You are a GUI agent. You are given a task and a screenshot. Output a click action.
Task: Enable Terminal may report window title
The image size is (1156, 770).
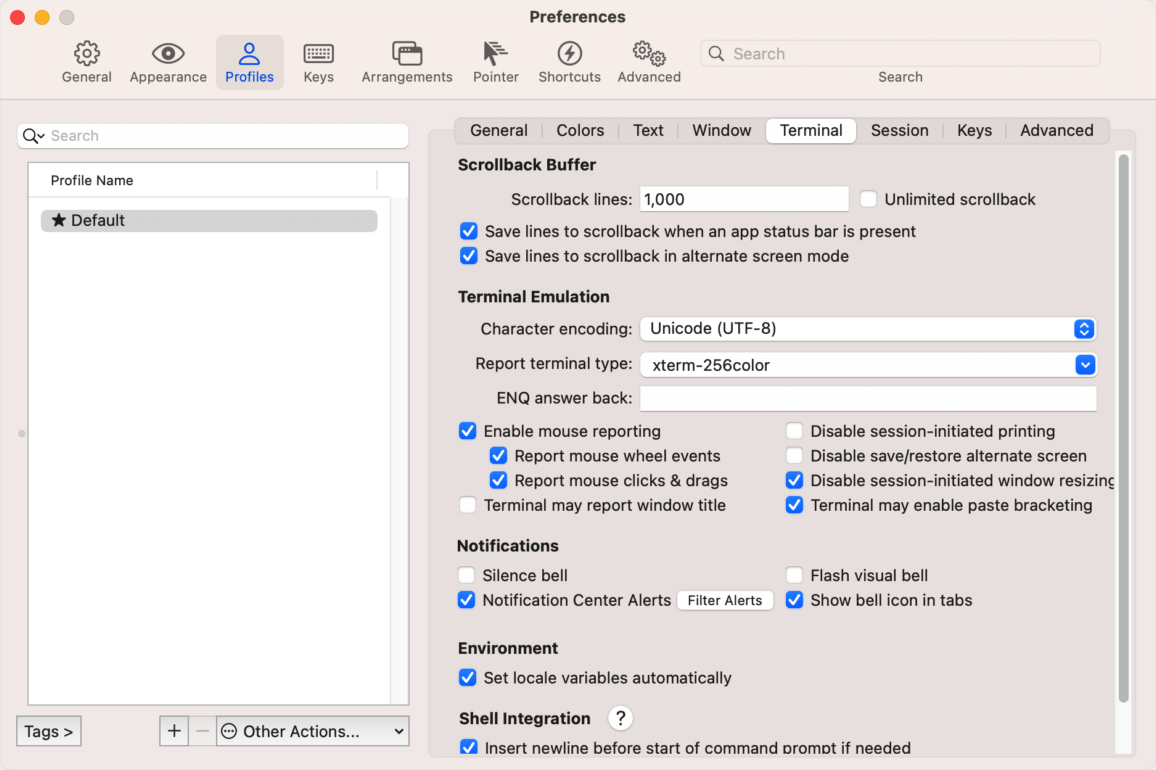[467, 505]
